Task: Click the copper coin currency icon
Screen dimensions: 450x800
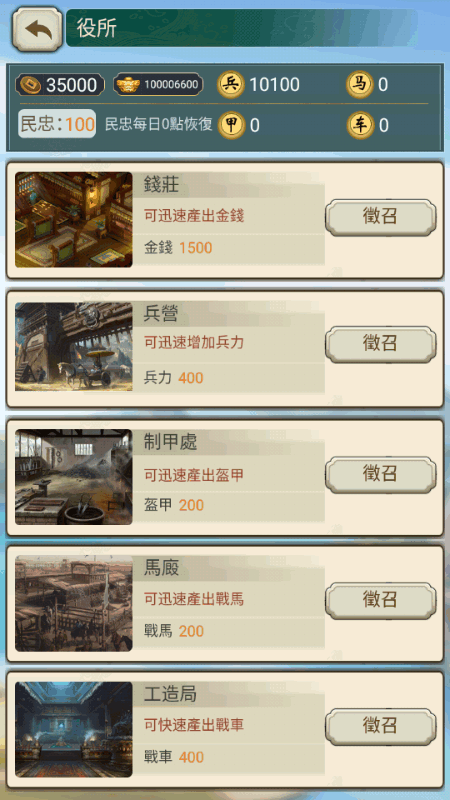Action: (x=30, y=85)
